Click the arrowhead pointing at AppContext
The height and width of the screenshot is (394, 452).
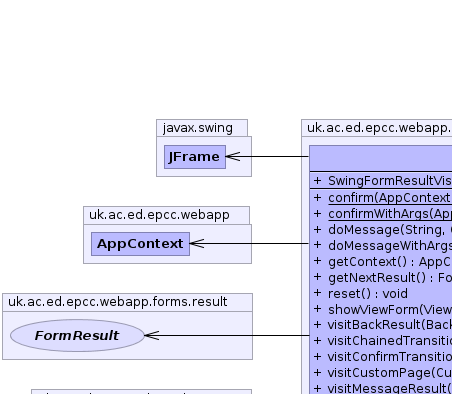pos(197,243)
